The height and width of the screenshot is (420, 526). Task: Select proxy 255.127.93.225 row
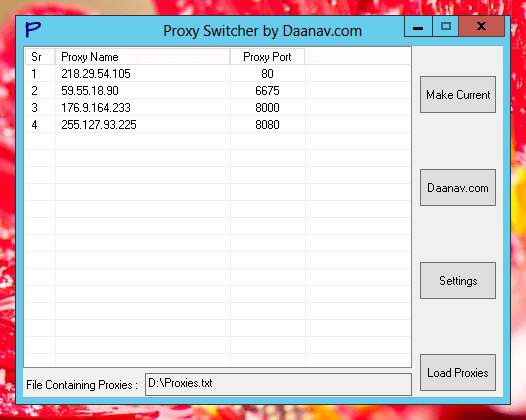pos(217,125)
